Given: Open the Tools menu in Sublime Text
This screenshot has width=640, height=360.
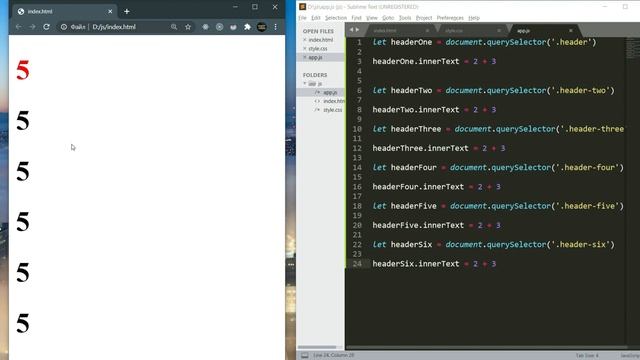Looking at the screenshot, I should (x=405, y=18).
